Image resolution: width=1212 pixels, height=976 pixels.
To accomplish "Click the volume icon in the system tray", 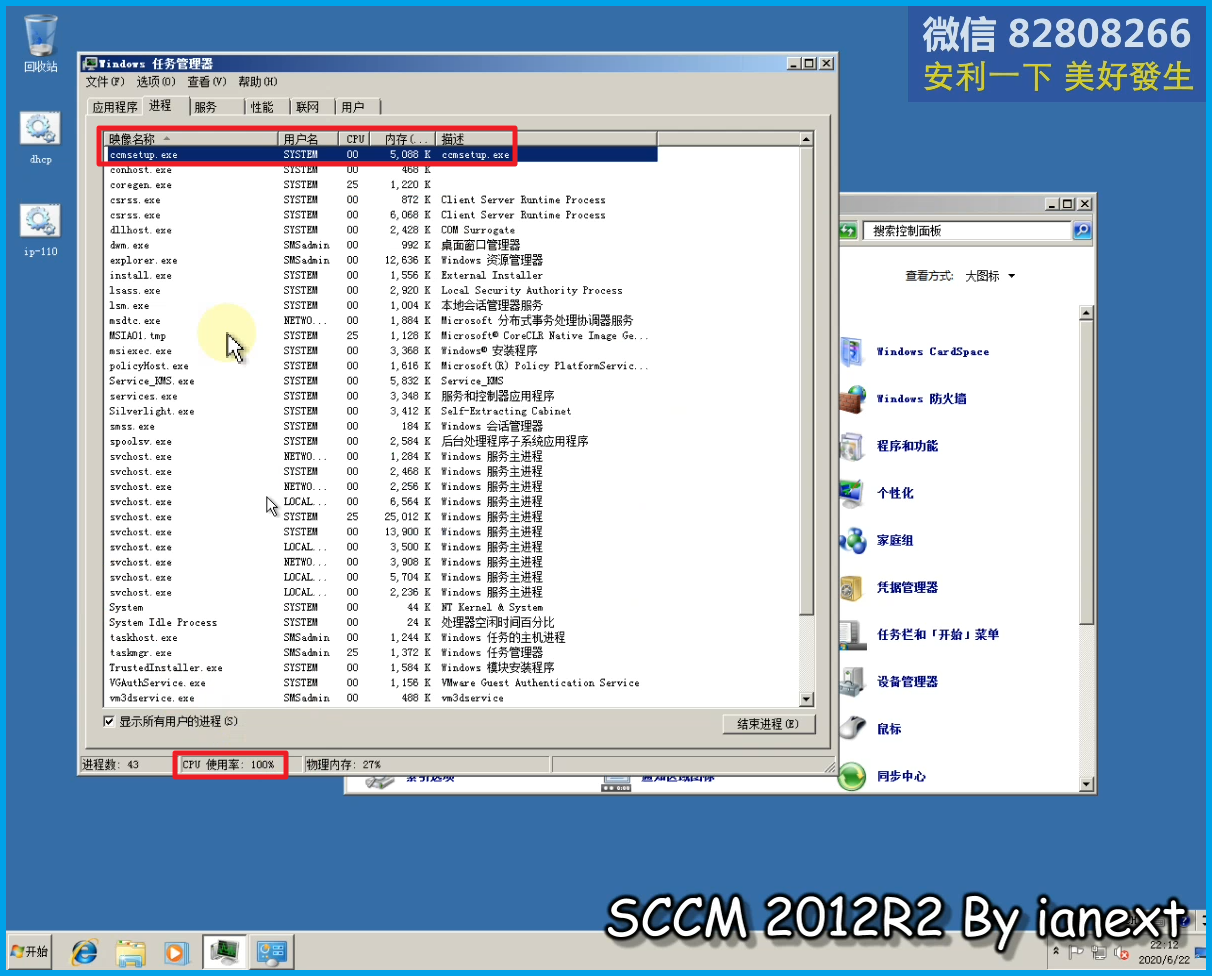I will coord(1123,951).
